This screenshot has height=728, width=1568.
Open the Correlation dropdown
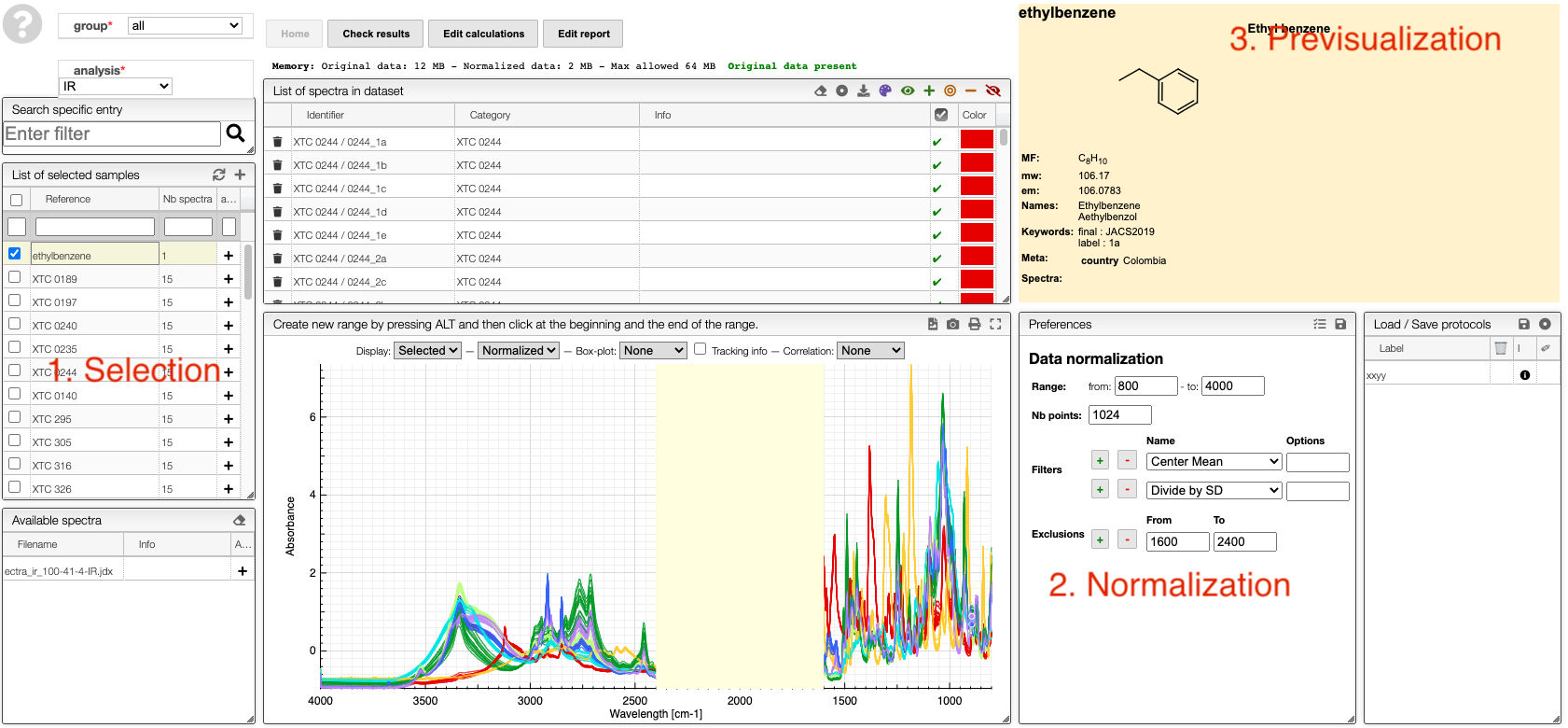(871, 350)
